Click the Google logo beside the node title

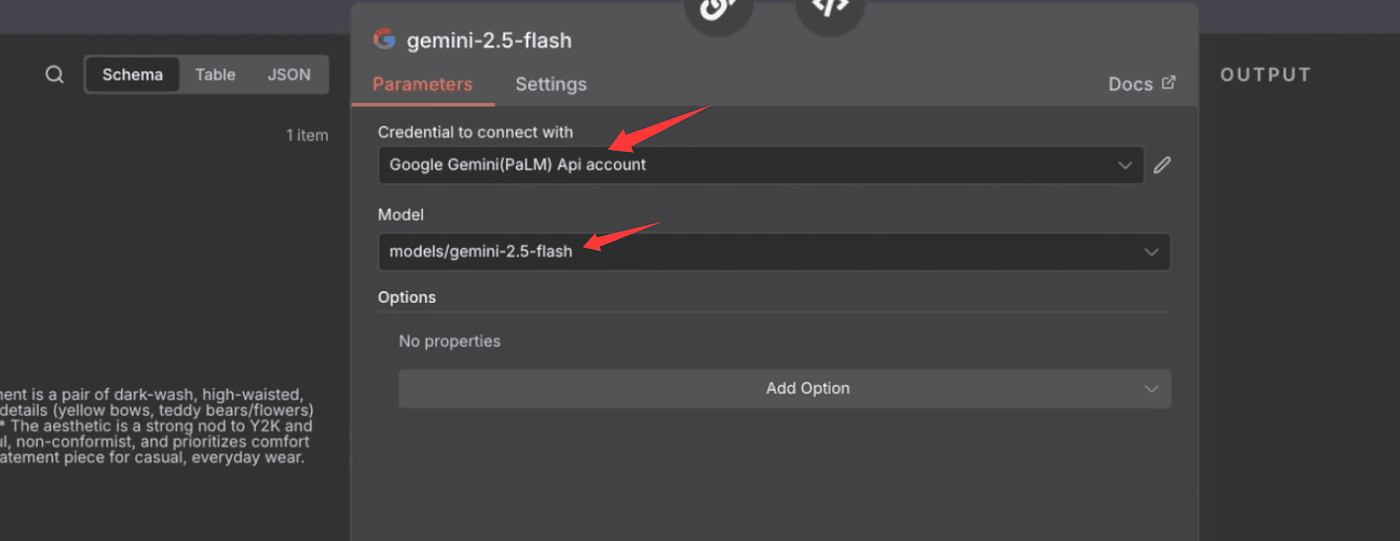click(x=384, y=40)
